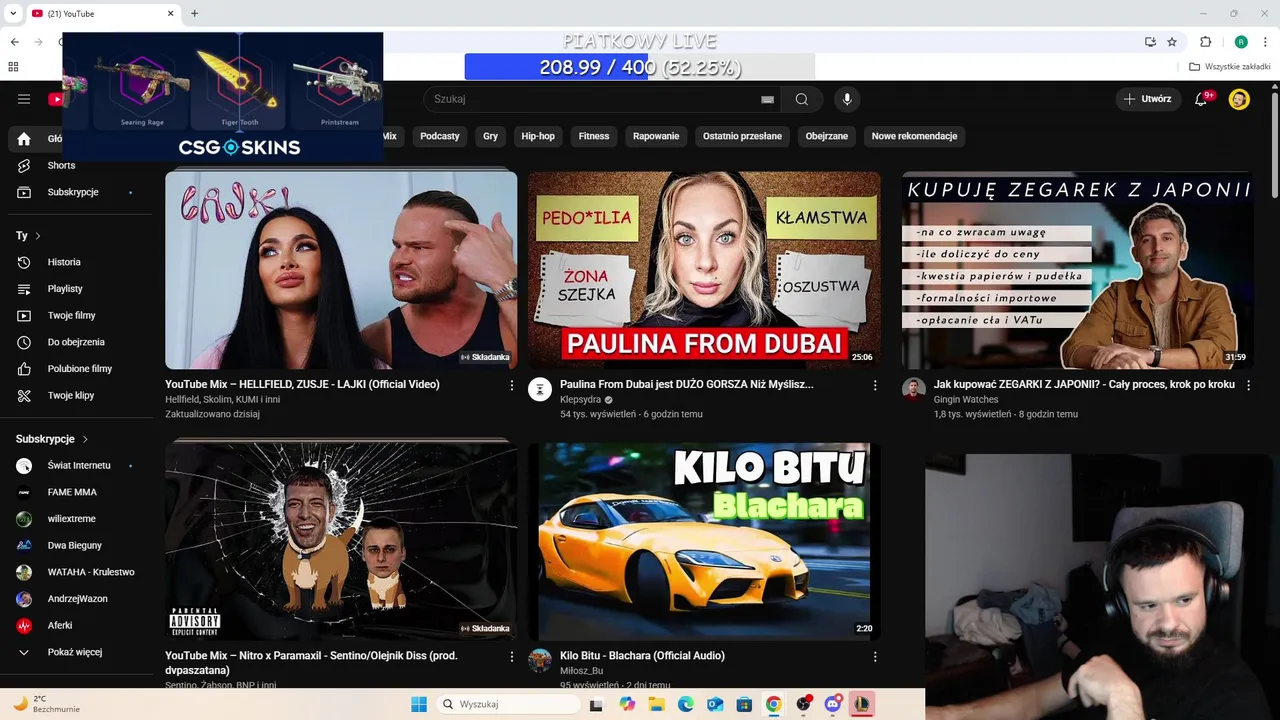Image resolution: width=1280 pixels, height=720 pixels.
Task: Open the Windows Start menu
Action: coord(419,704)
